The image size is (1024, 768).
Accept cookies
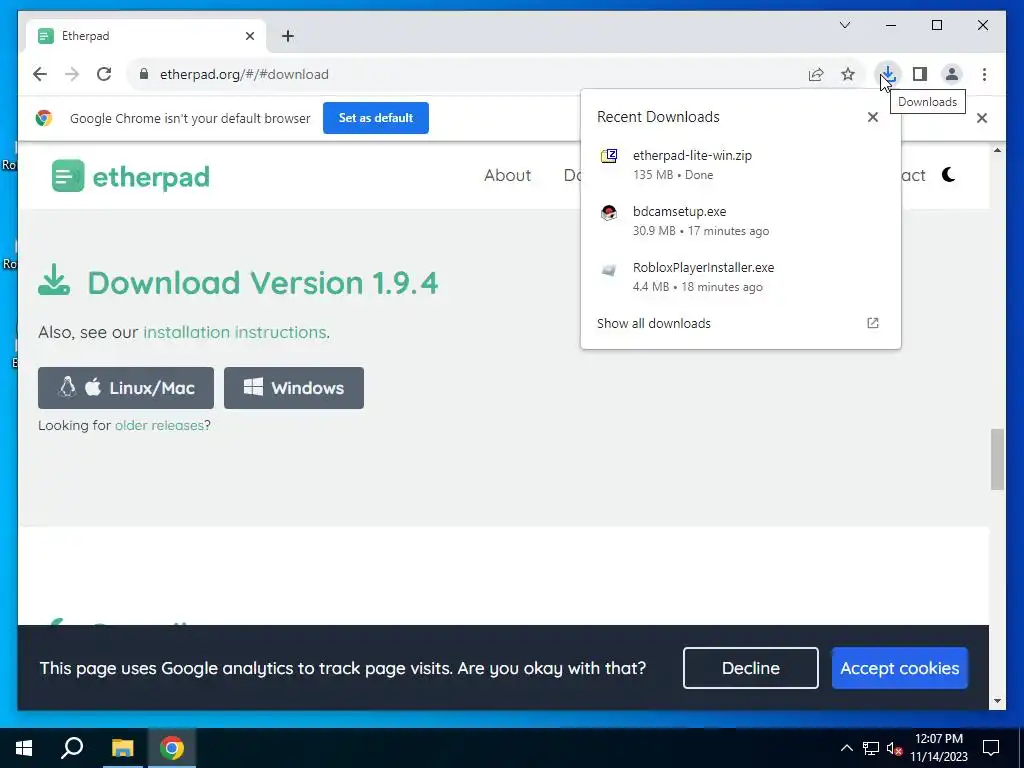[x=899, y=668]
